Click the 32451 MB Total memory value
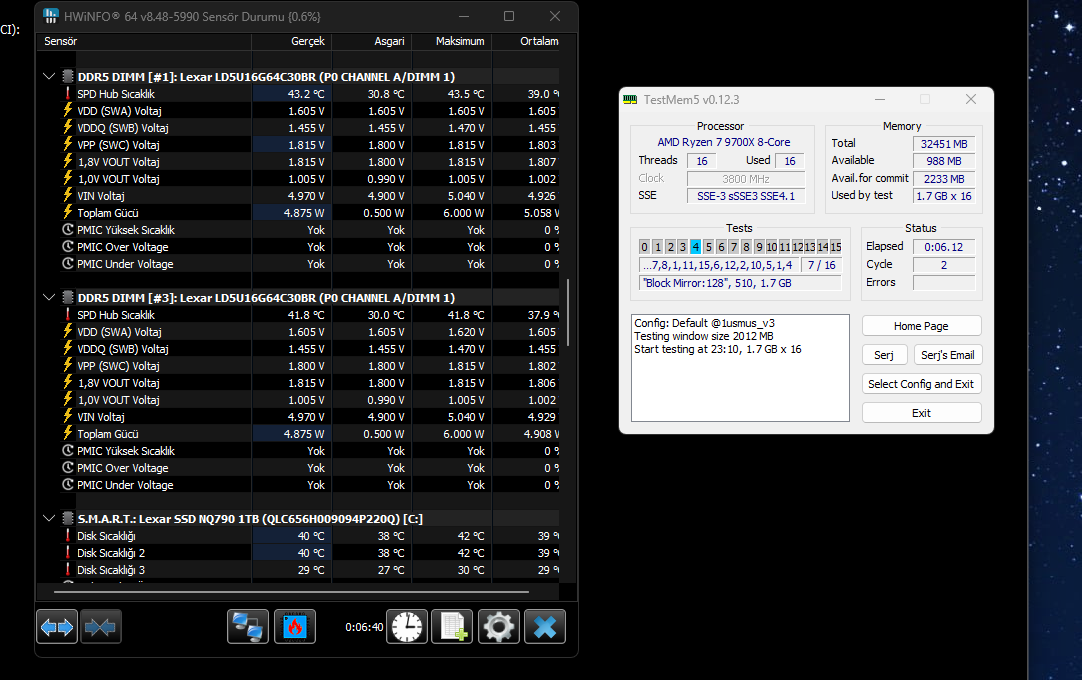The image size is (1082, 680). pos(943,144)
